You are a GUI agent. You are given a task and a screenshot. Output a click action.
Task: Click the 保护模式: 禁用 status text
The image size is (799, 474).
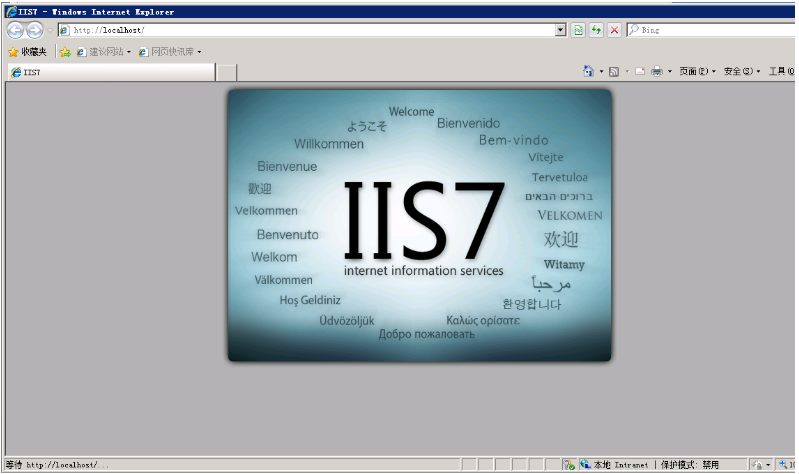pyautogui.click(x=689, y=464)
